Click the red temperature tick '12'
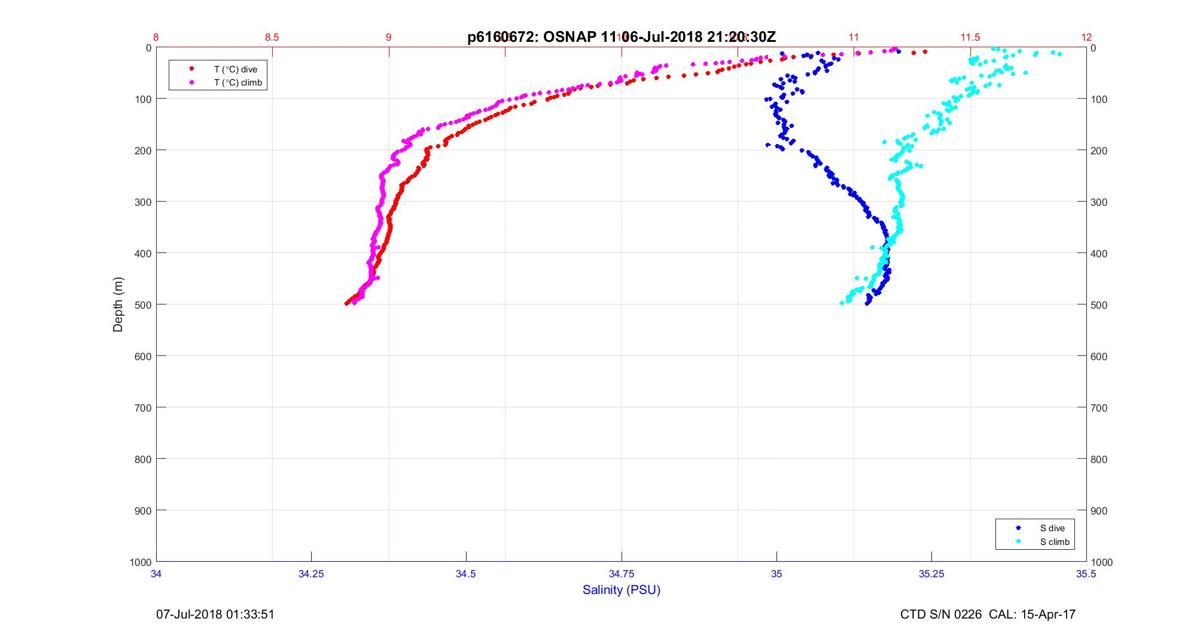Viewport: 1200px width, 632px height. [x=1087, y=37]
